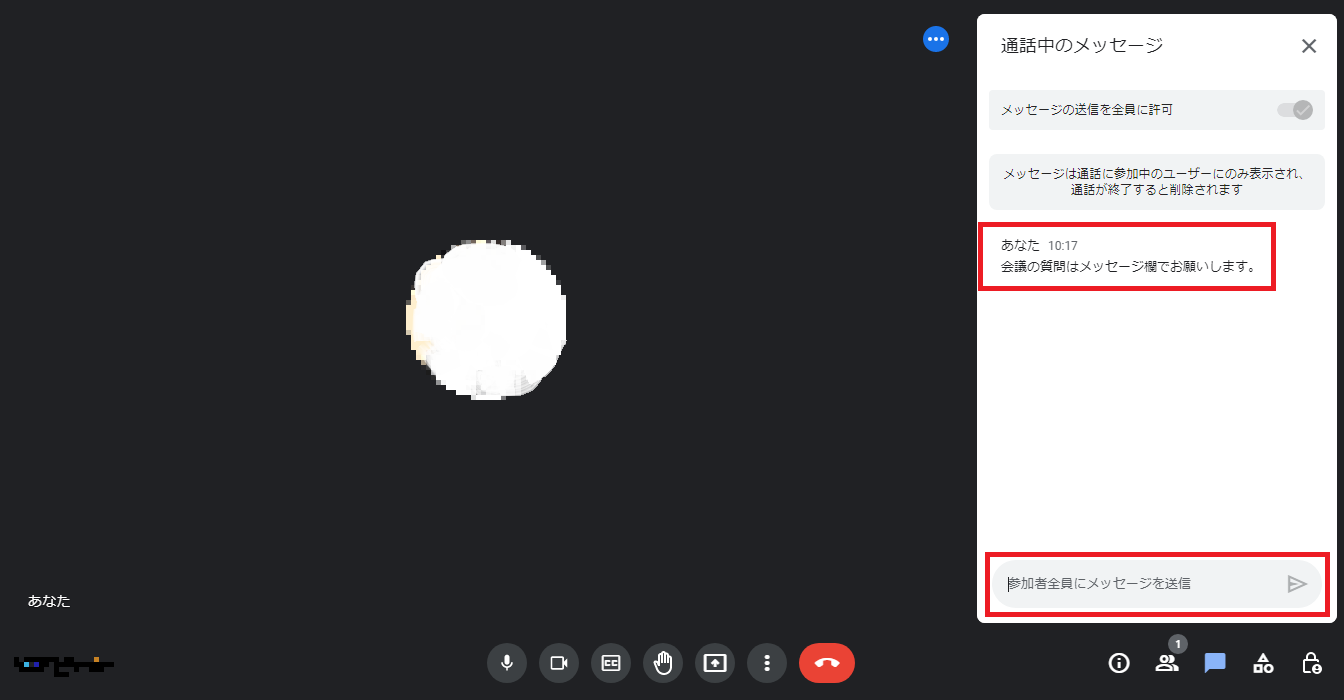Raise your hand
The height and width of the screenshot is (700, 1344).
coord(663,663)
